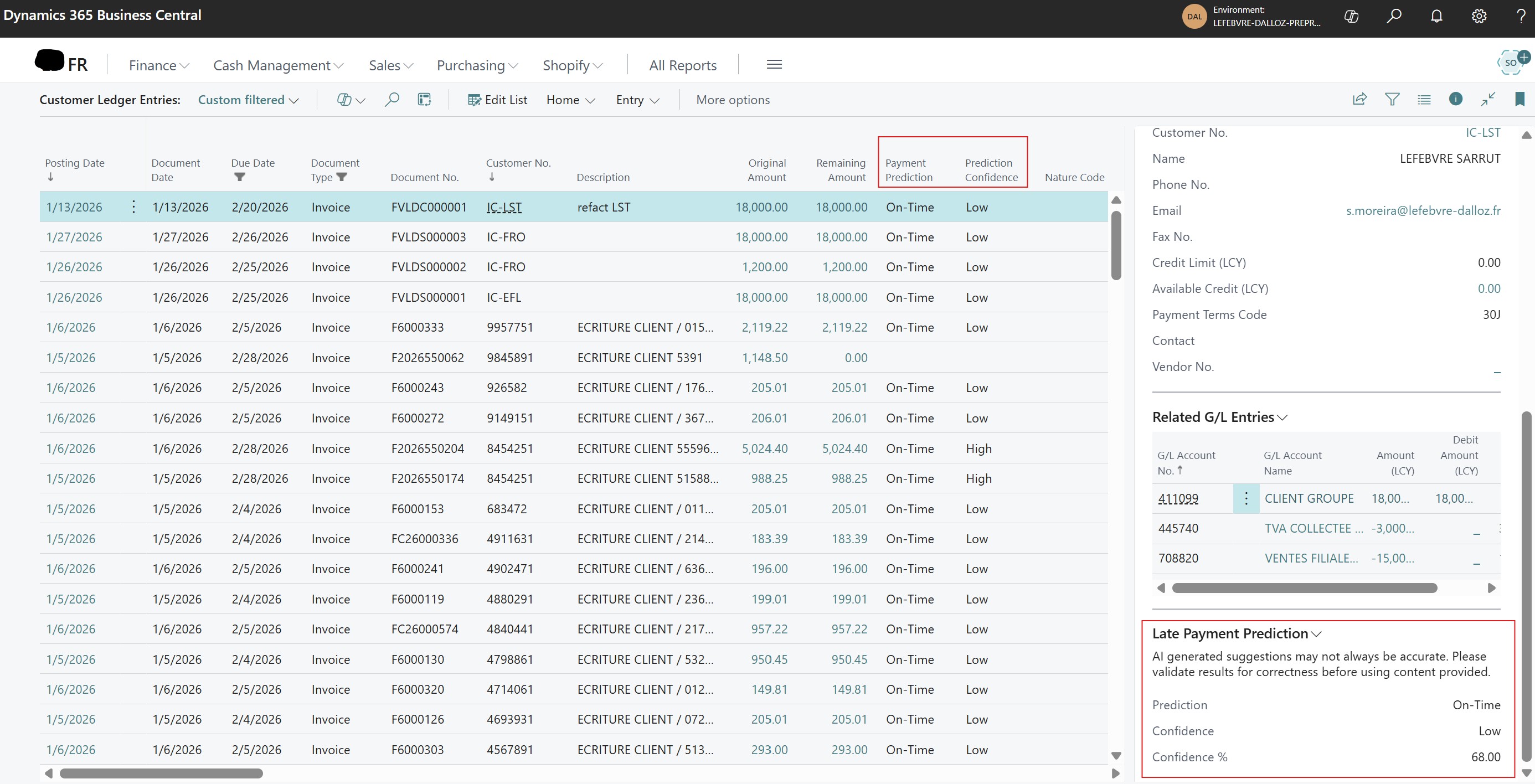The height and width of the screenshot is (784, 1535).
Task: Show page details via the info icon
Action: (1456, 99)
